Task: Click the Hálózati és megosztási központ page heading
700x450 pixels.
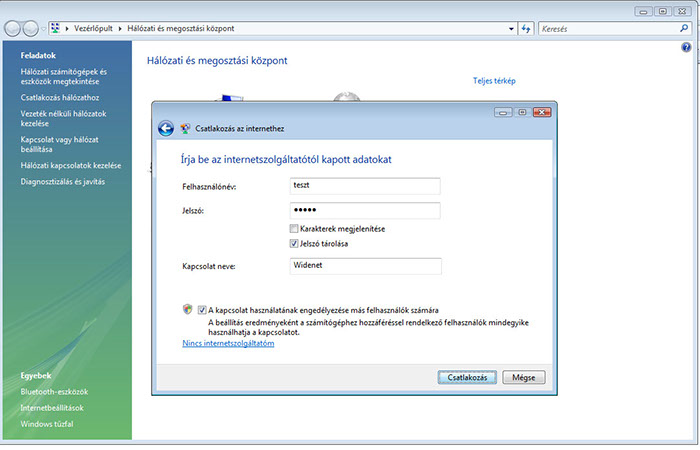Action: 217,61
